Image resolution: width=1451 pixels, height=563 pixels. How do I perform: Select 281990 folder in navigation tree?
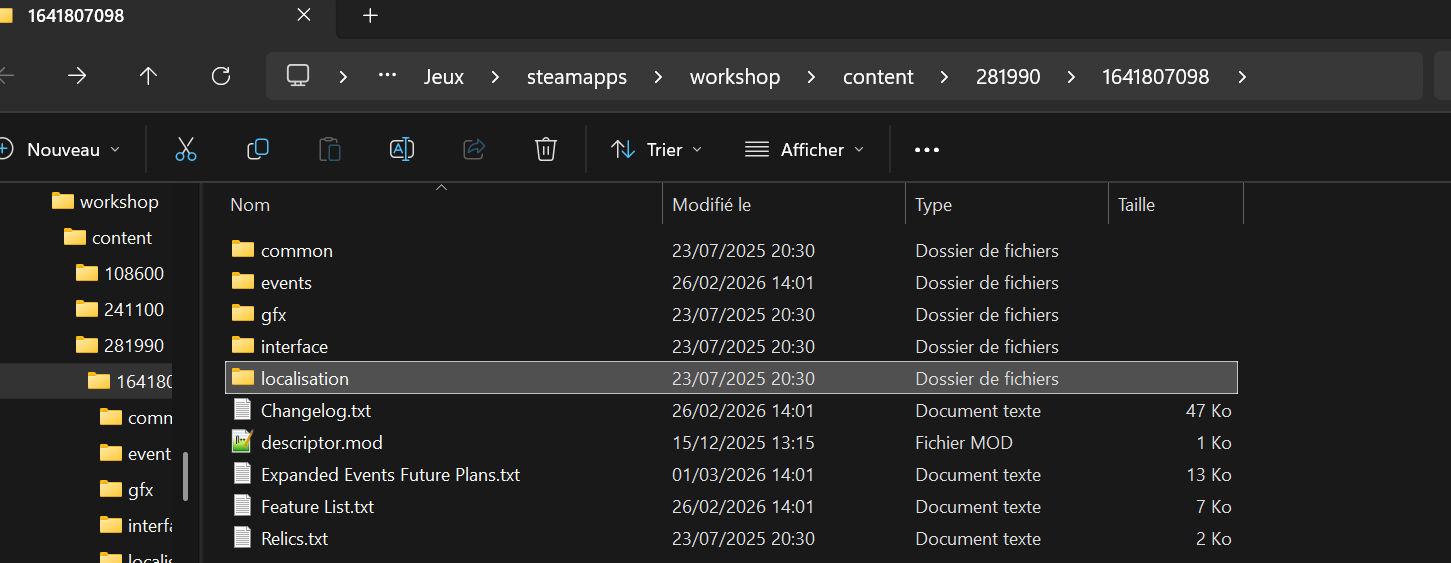click(x=120, y=345)
